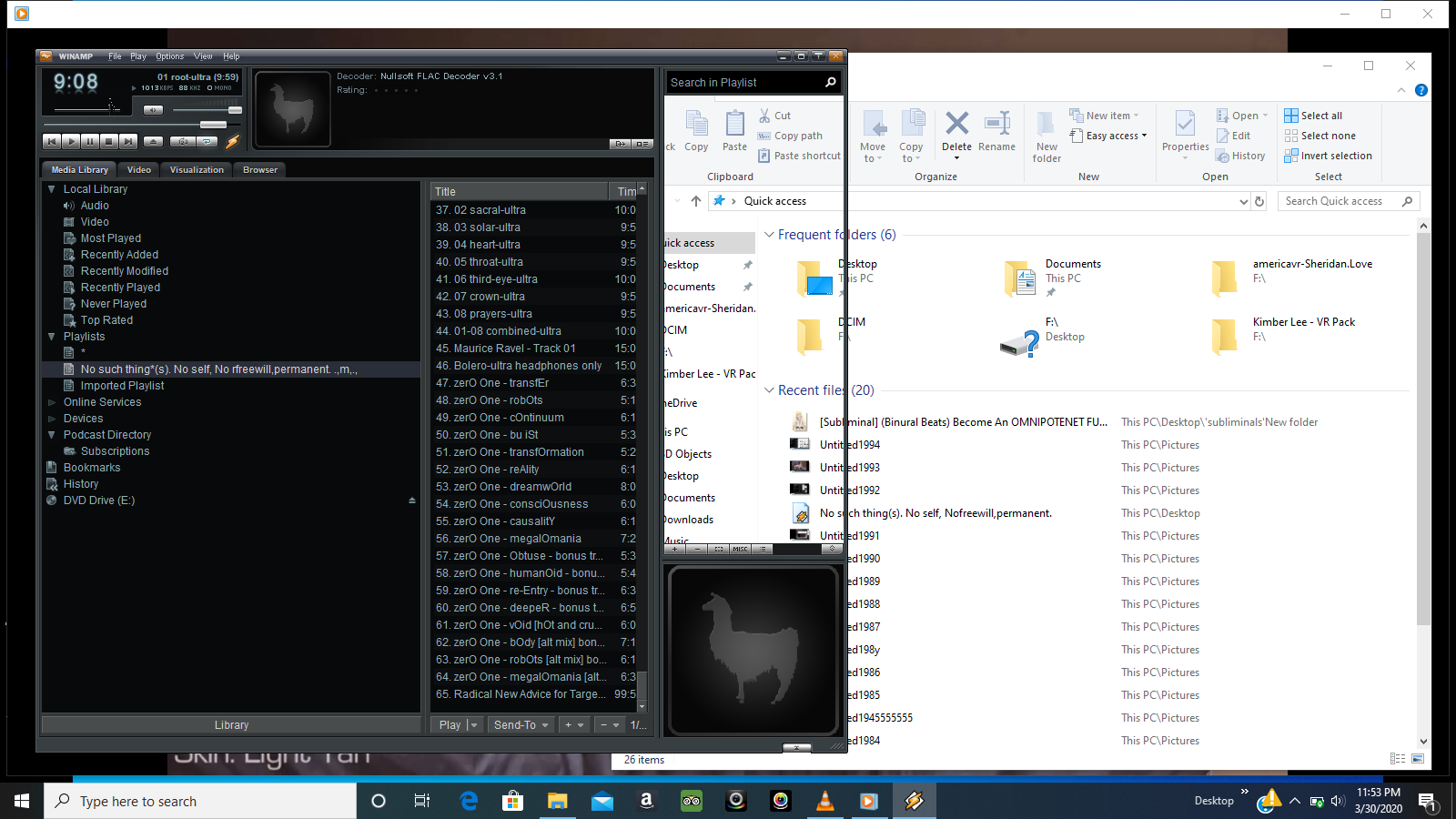This screenshot has width=1456, height=819.
Task: Click the playlist search magnifier icon
Action: click(x=830, y=82)
